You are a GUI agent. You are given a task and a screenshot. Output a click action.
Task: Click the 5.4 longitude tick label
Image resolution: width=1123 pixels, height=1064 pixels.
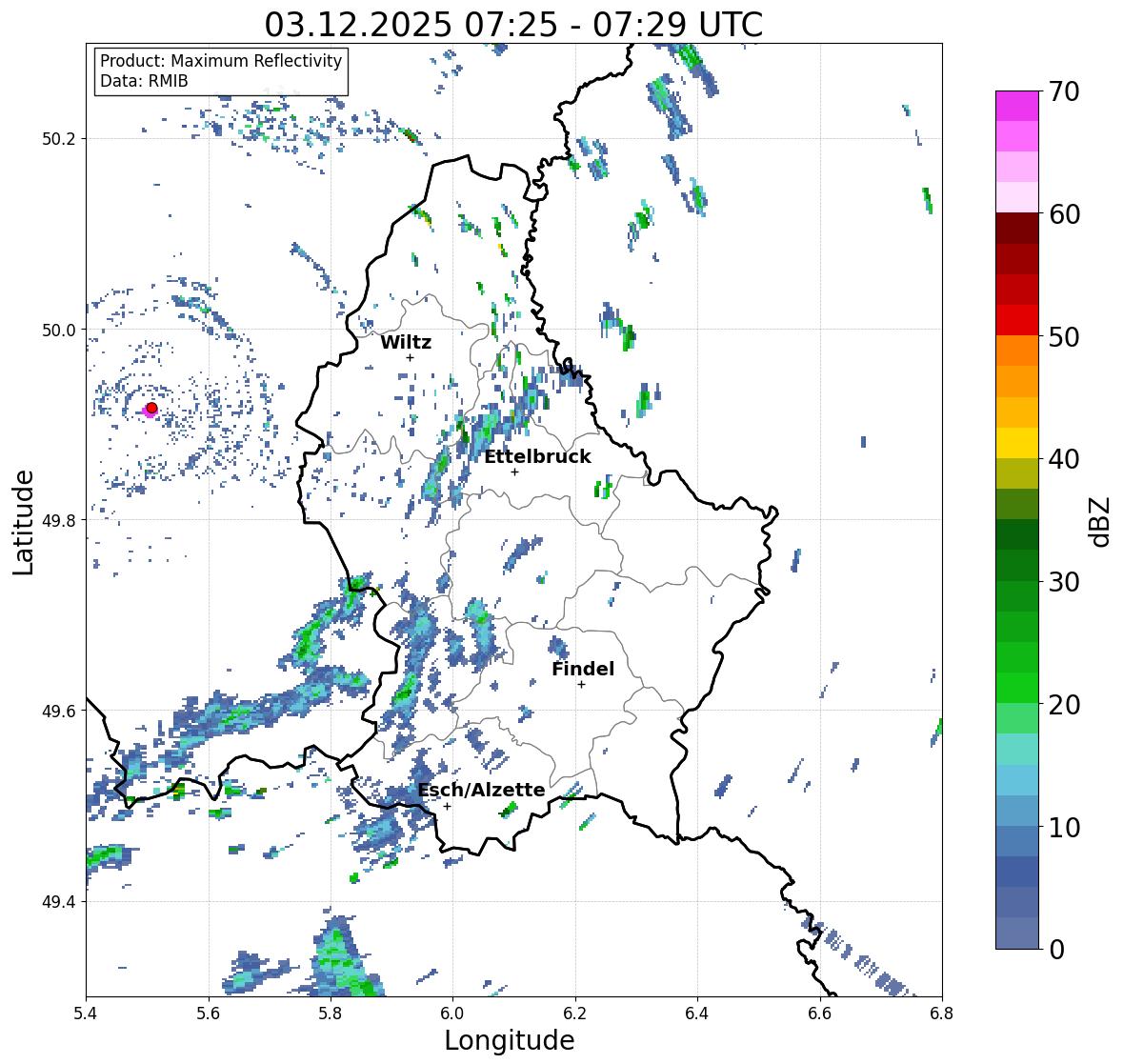pos(86,1014)
